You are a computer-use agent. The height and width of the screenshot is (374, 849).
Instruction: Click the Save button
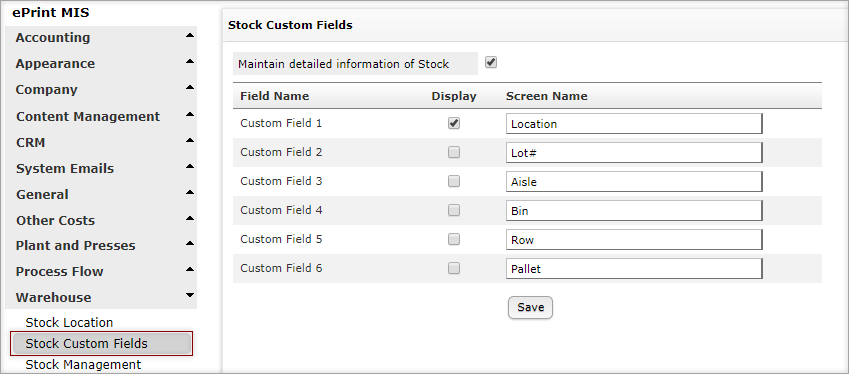point(530,307)
